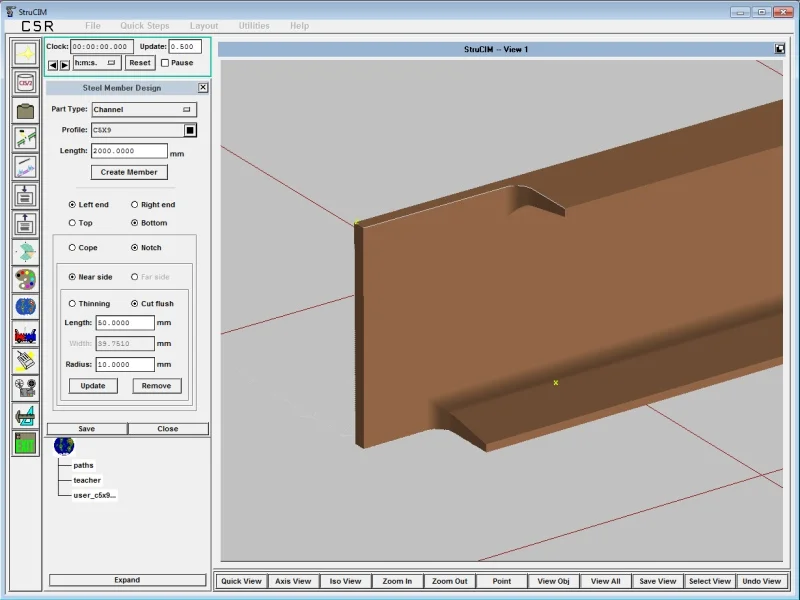Choose the Thinning radio option
Viewport: 800px width, 600px height.
(72, 304)
